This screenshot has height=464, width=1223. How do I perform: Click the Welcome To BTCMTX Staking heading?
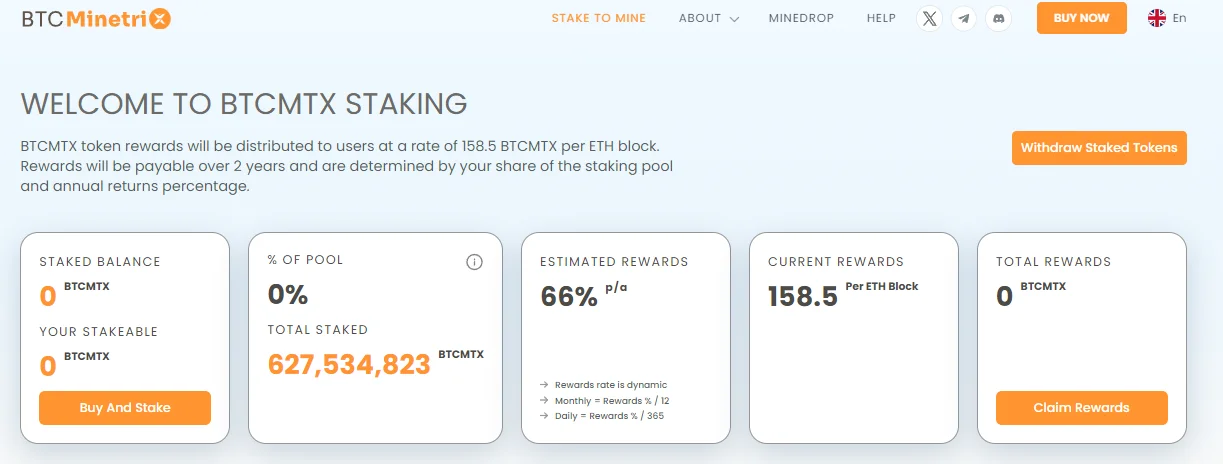pyautogui.click(x=244, y=103)
